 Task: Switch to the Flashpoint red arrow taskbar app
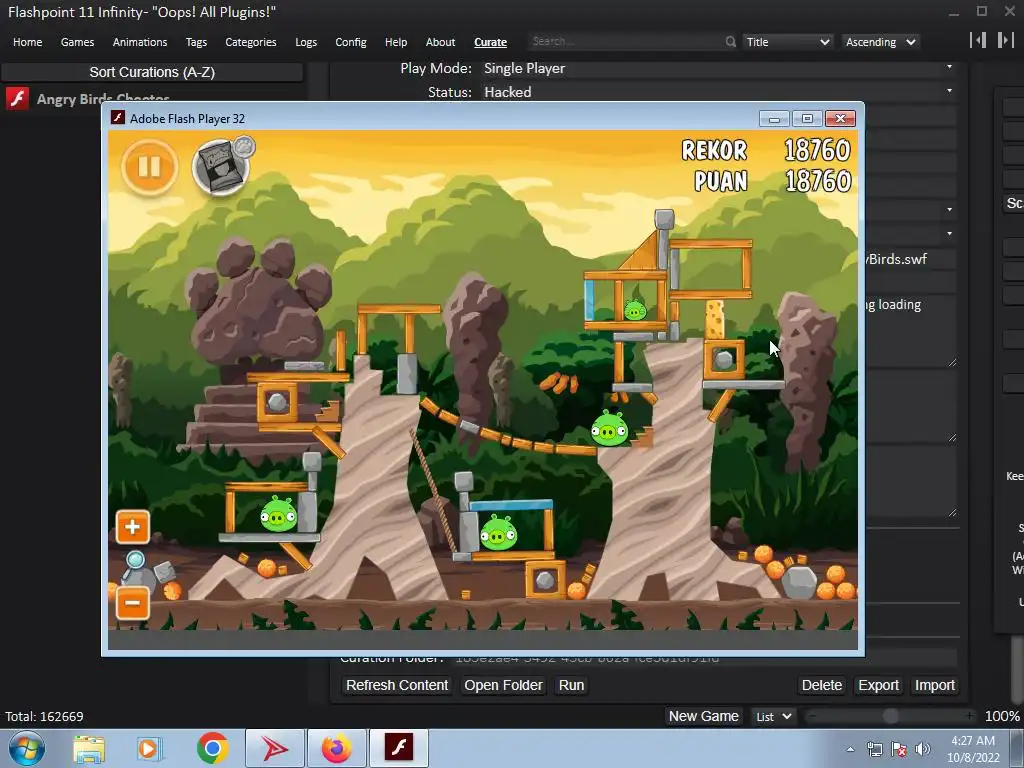tap(275, 748)
